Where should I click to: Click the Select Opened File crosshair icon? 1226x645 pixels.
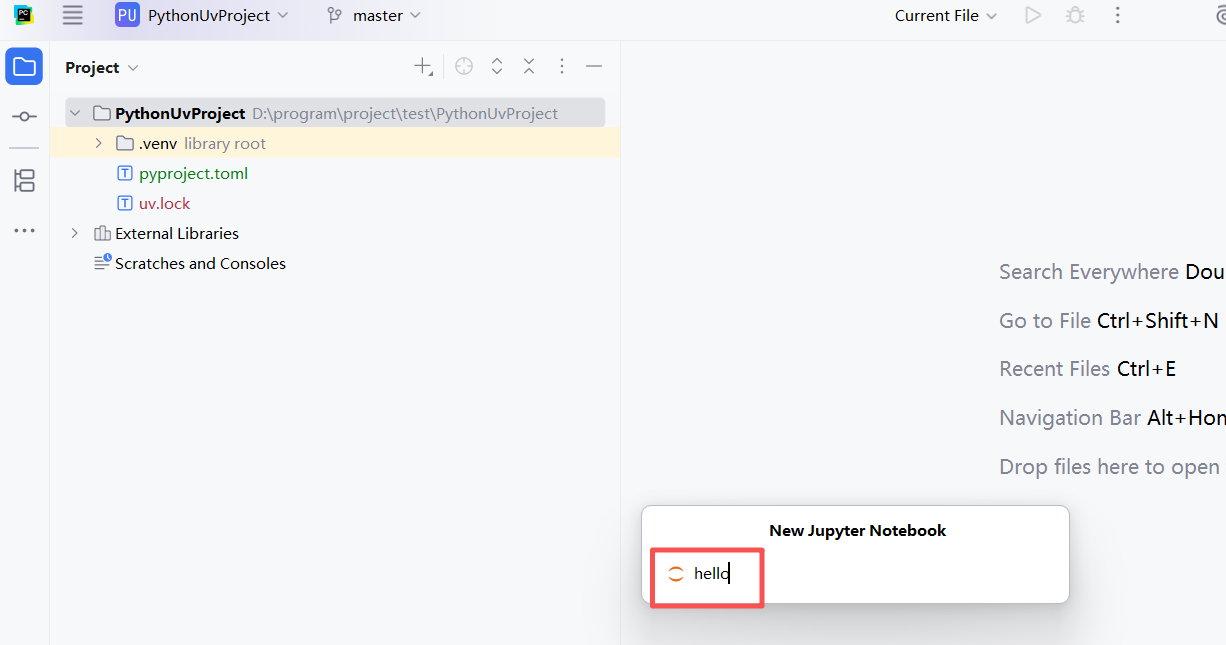[464, 67]
